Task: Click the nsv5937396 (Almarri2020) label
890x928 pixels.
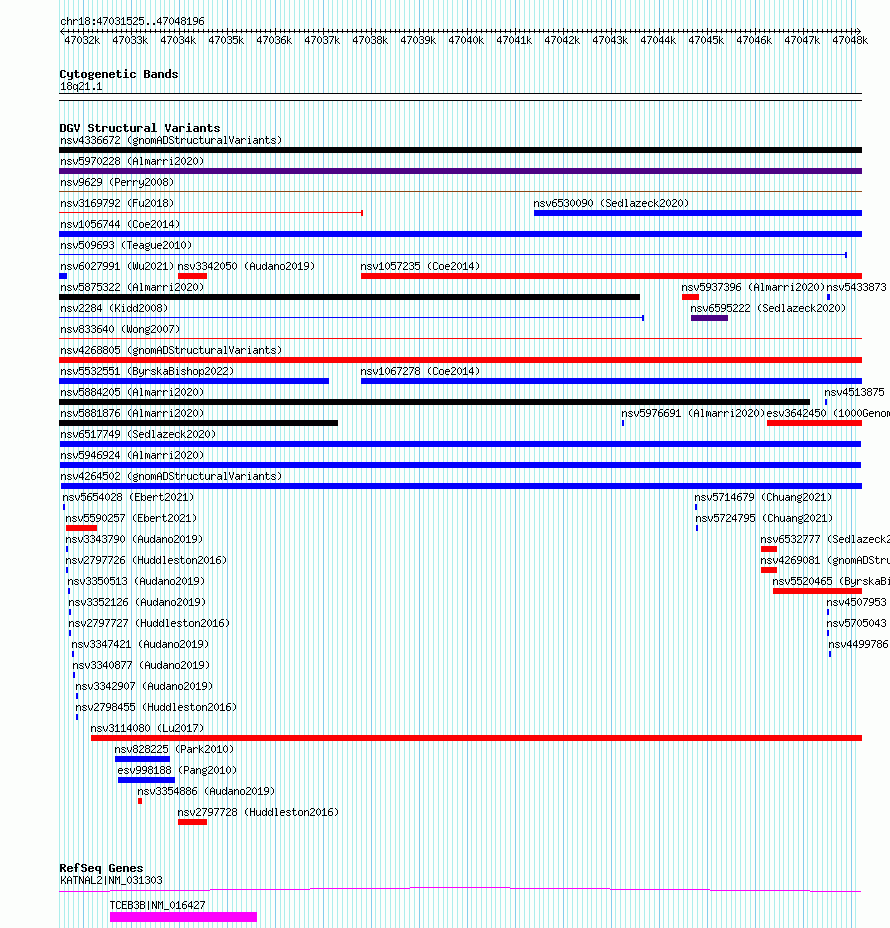Action: coord(753,287)
